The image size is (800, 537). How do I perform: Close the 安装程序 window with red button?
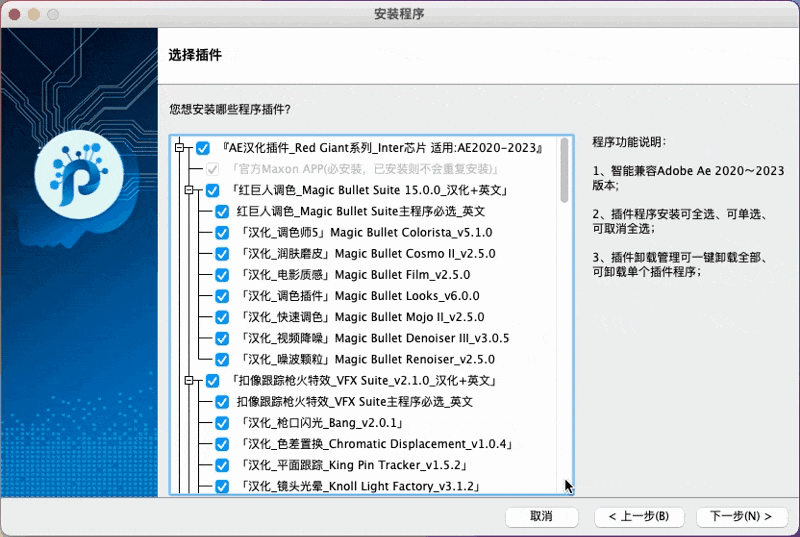pyautogui.click(x=14, y=14)
